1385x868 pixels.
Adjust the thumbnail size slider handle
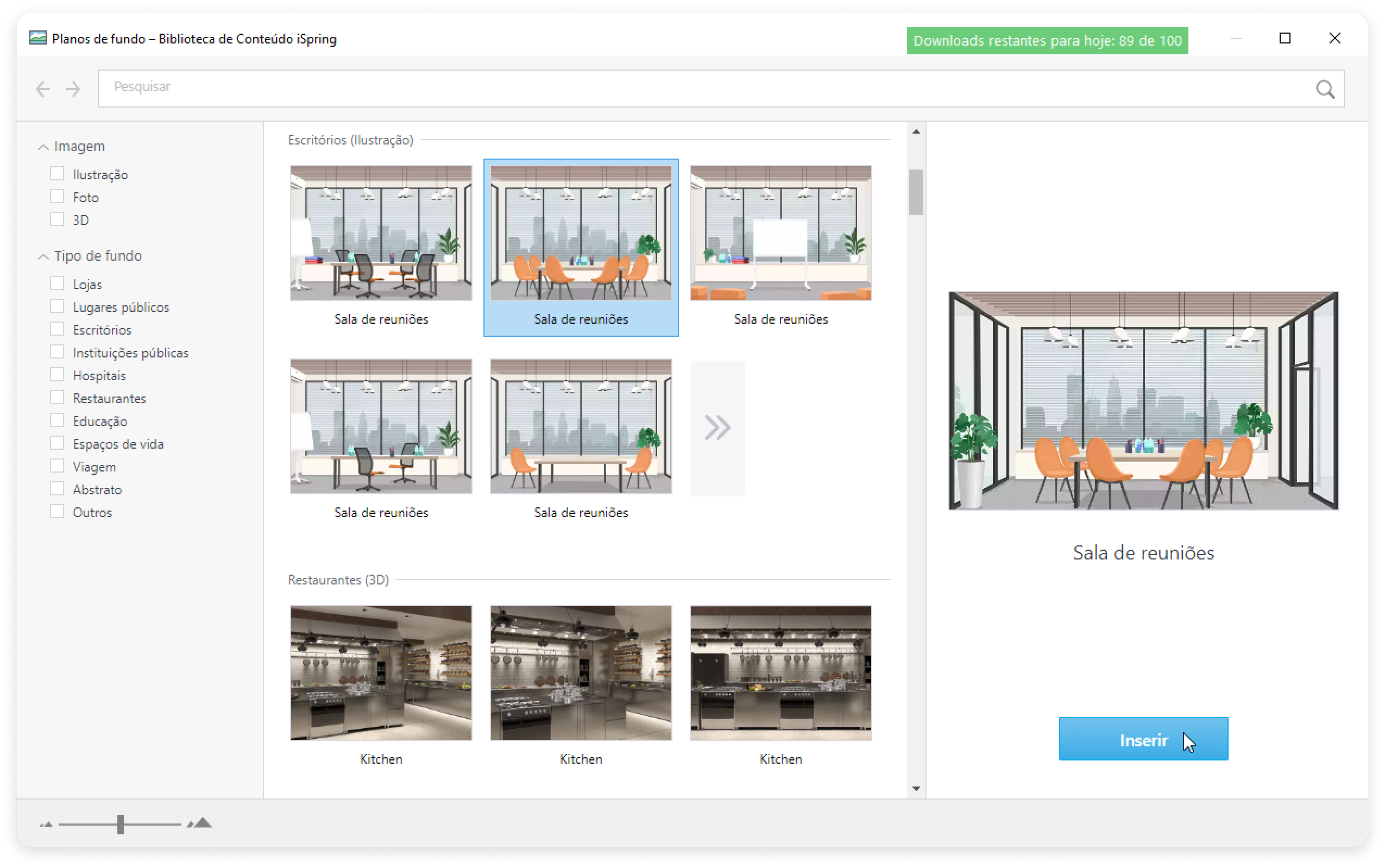[121, 825]
